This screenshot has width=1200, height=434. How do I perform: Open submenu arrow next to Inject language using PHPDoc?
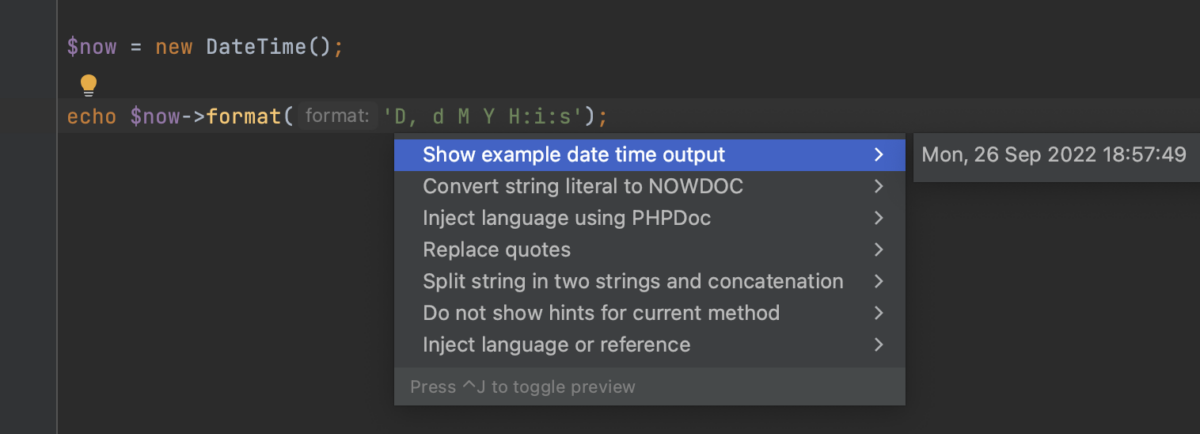(878, 218)
